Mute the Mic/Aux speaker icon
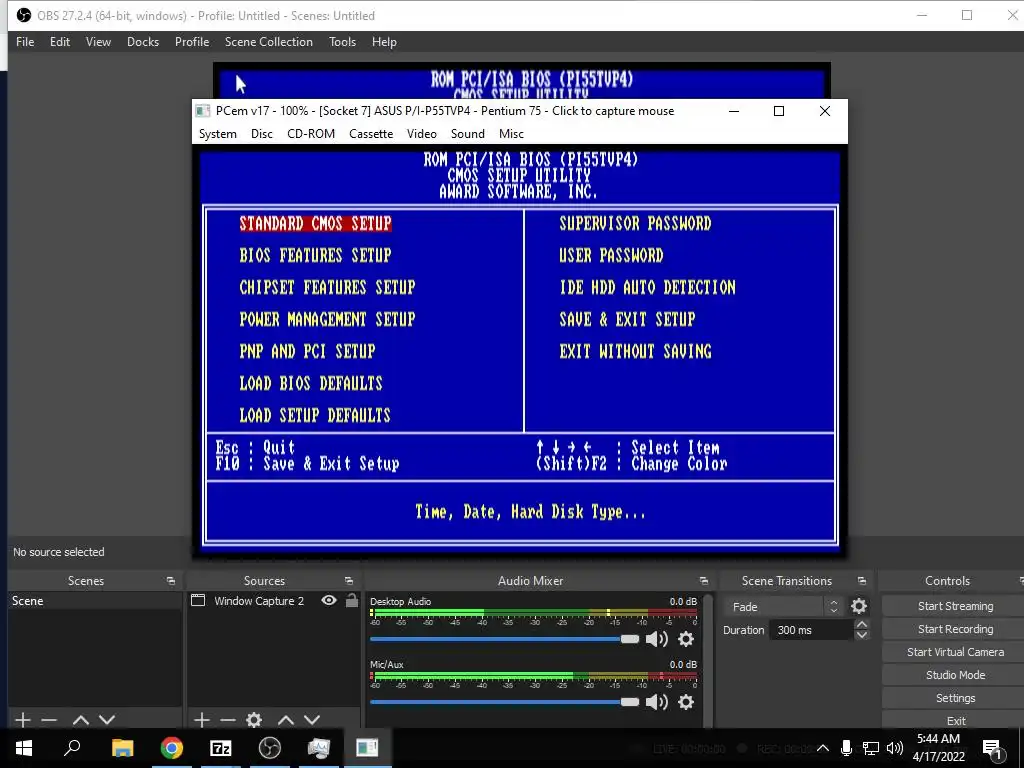Image resolution: width=1024 pixels, height=768 pixels. click(x=656, y=702)
